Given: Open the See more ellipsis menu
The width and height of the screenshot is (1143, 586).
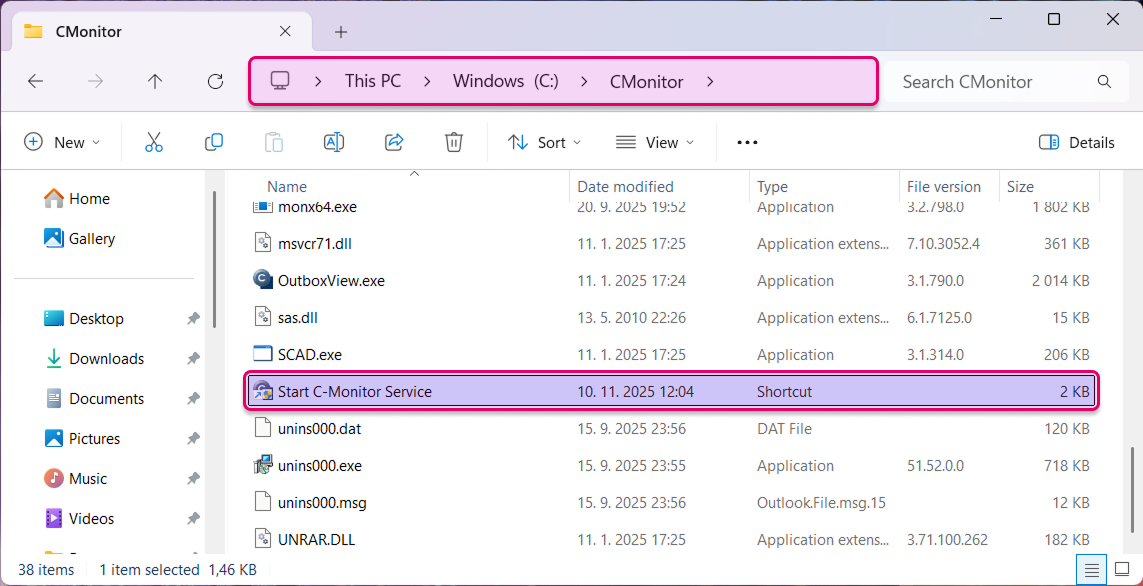Looking at the screenshot, I should (747, 143).
